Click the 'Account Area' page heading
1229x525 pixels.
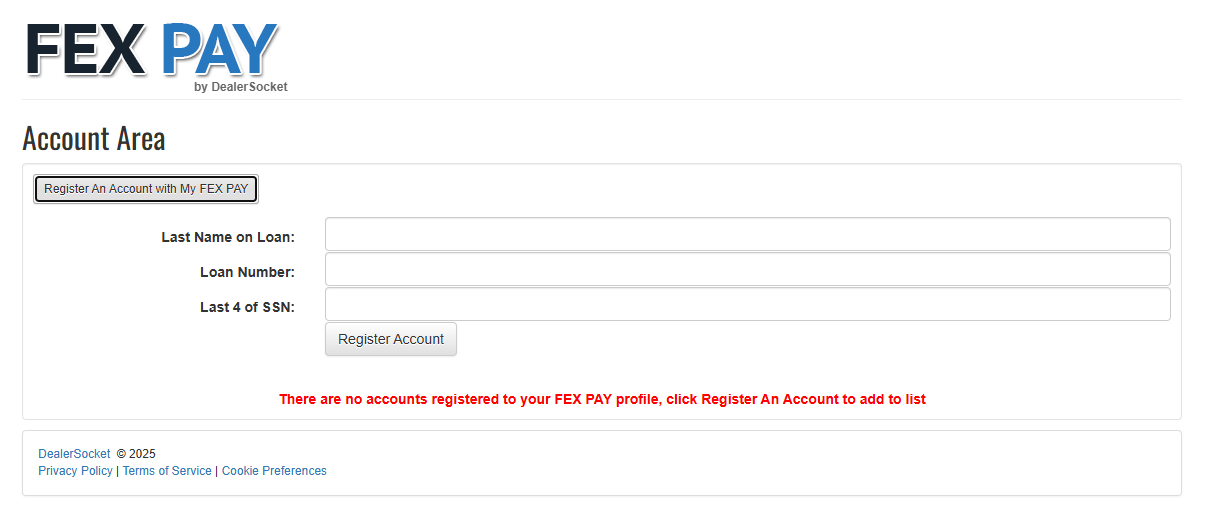click(x=94, y=138)
